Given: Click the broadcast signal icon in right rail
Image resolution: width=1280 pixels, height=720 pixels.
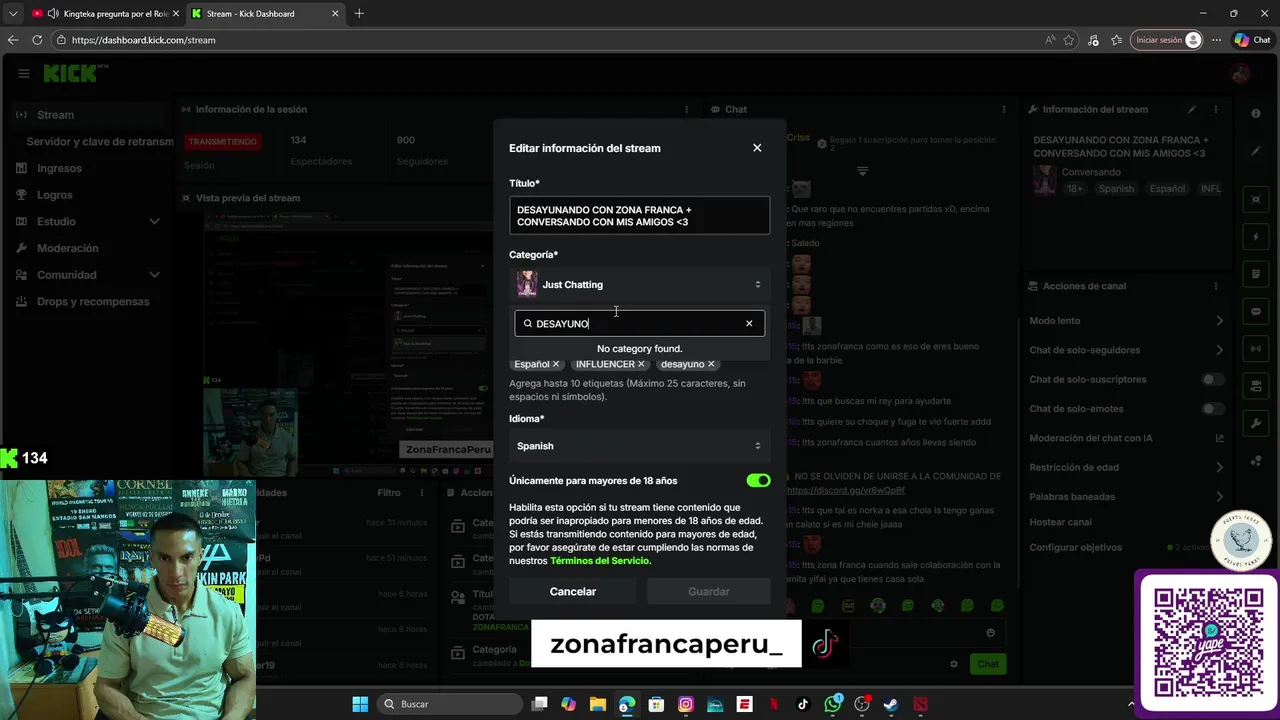Looking at the screenshot, I should click(x=1256, y=349).
